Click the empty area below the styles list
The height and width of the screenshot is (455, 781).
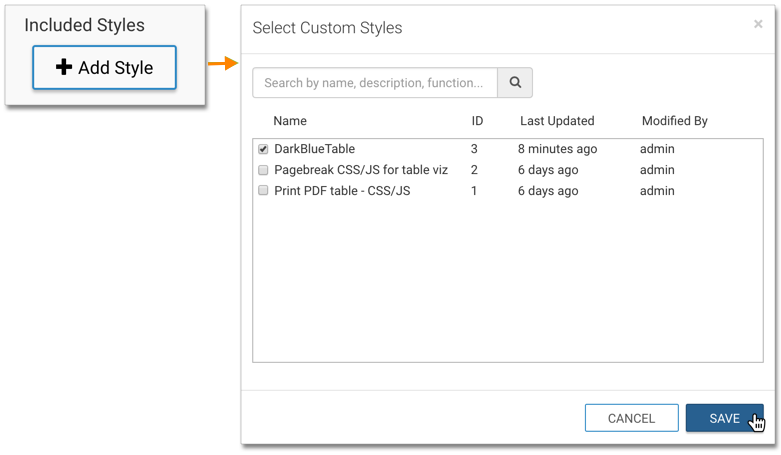(x=508, y=290)
